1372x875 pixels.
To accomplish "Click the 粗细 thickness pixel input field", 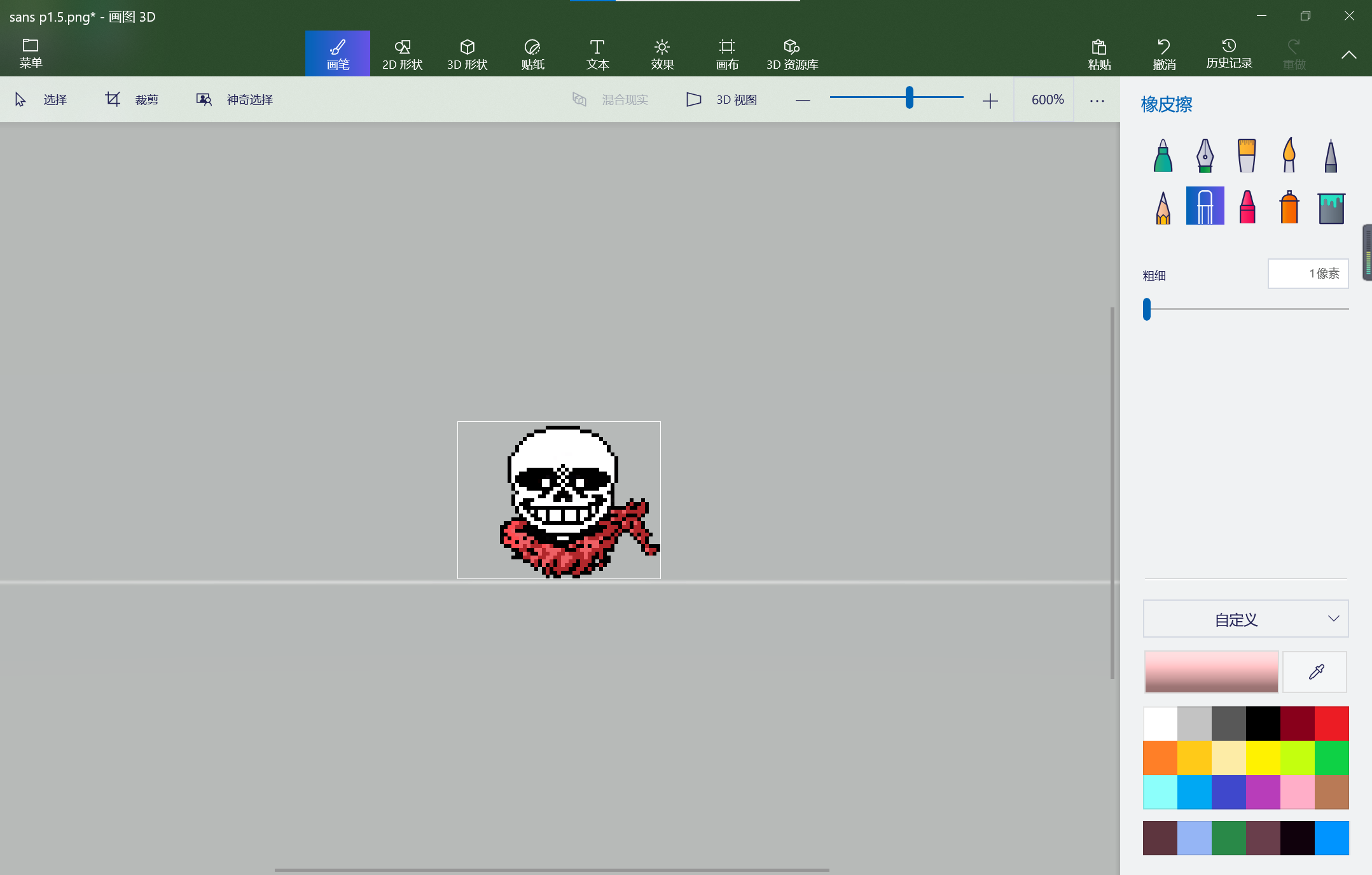I will pos(1308,274).
